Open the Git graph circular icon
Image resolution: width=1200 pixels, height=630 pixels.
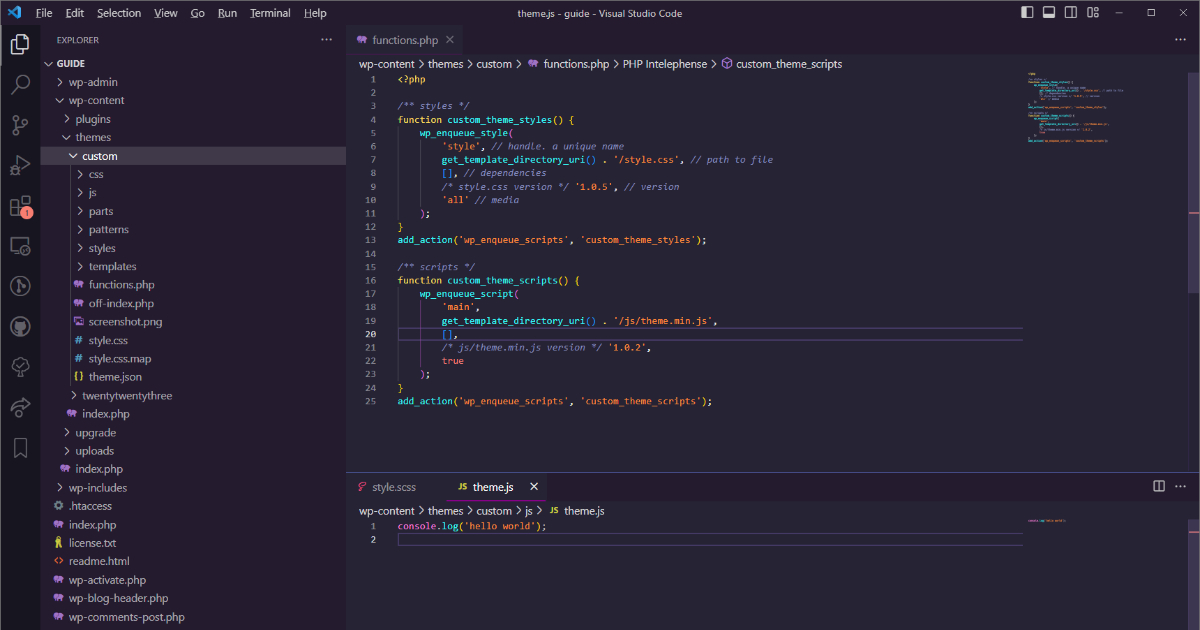click(20, 286)
